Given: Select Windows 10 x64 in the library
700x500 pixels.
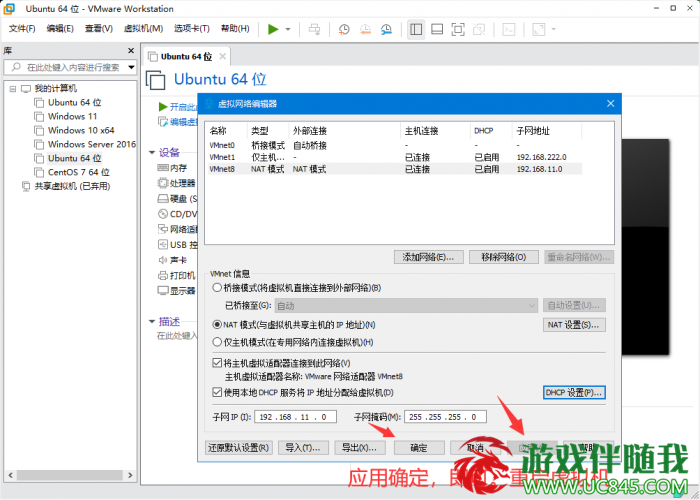Looking at the screenshot, I should [x=81, y=130].
